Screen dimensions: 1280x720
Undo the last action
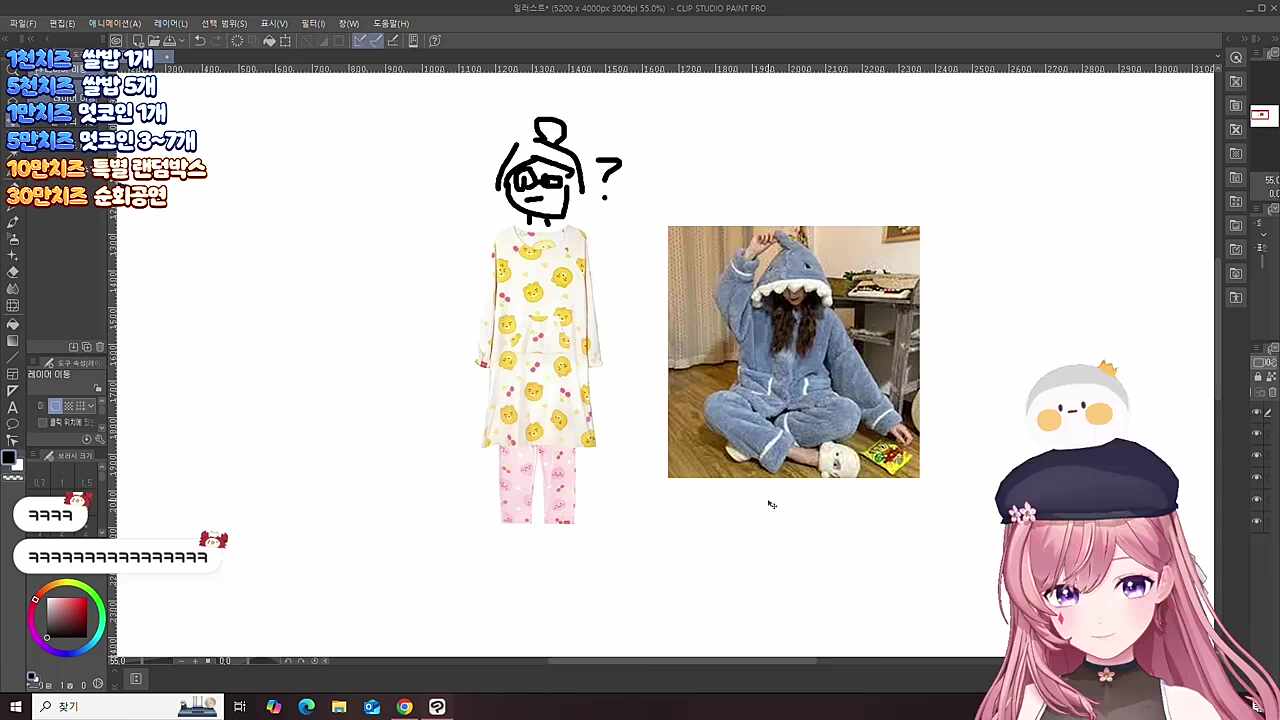tap(200, 41)
